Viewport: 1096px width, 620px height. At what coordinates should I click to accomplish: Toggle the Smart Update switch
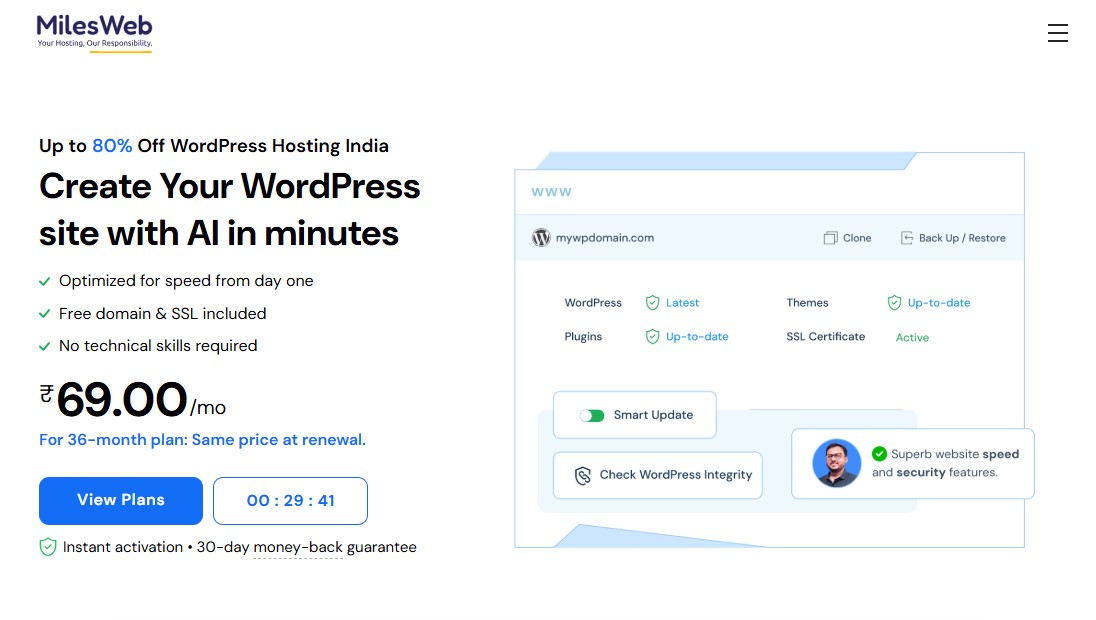(x=591, y=414)
